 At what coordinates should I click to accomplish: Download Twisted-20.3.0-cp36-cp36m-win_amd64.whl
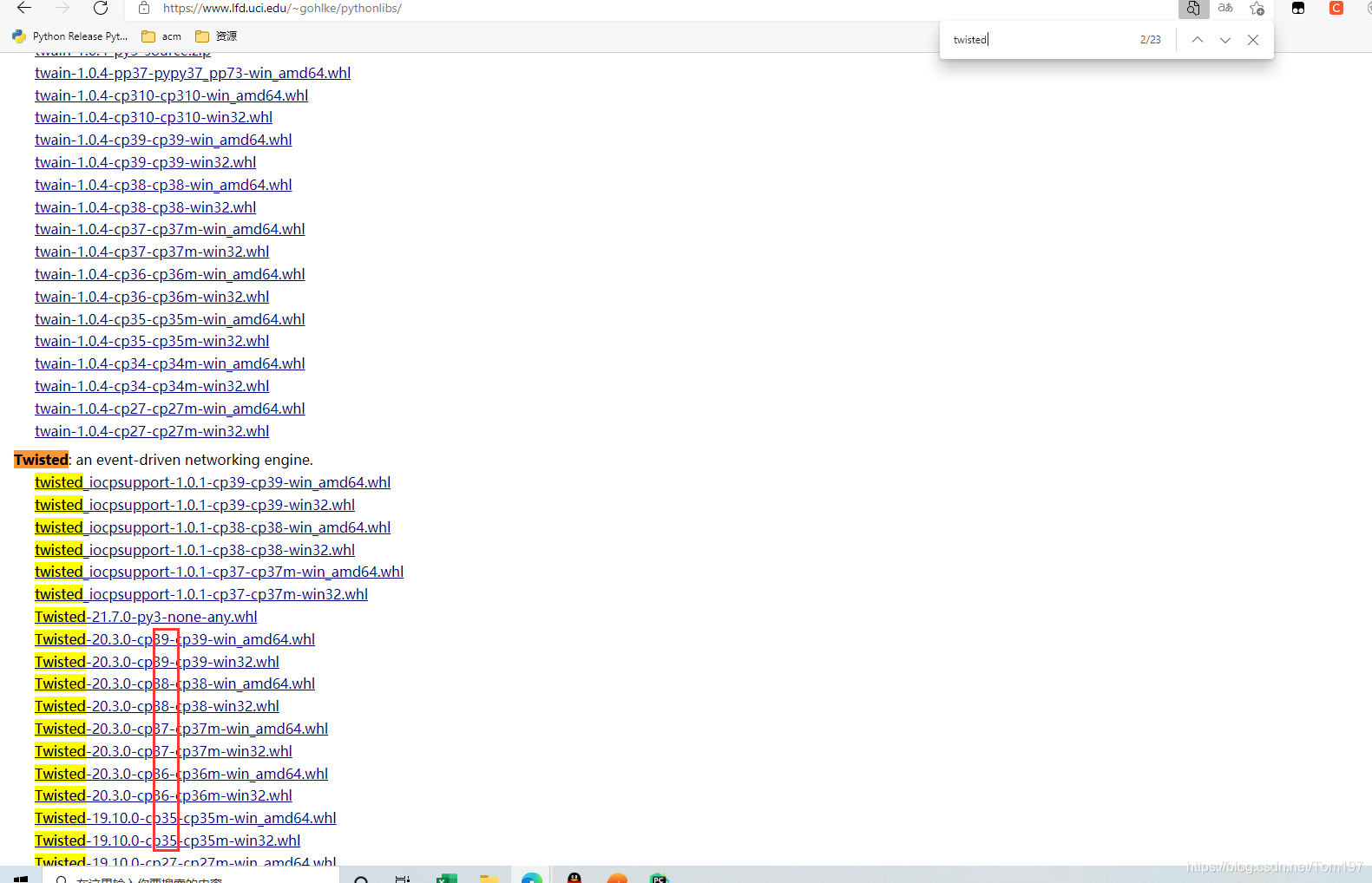point(181,774)
